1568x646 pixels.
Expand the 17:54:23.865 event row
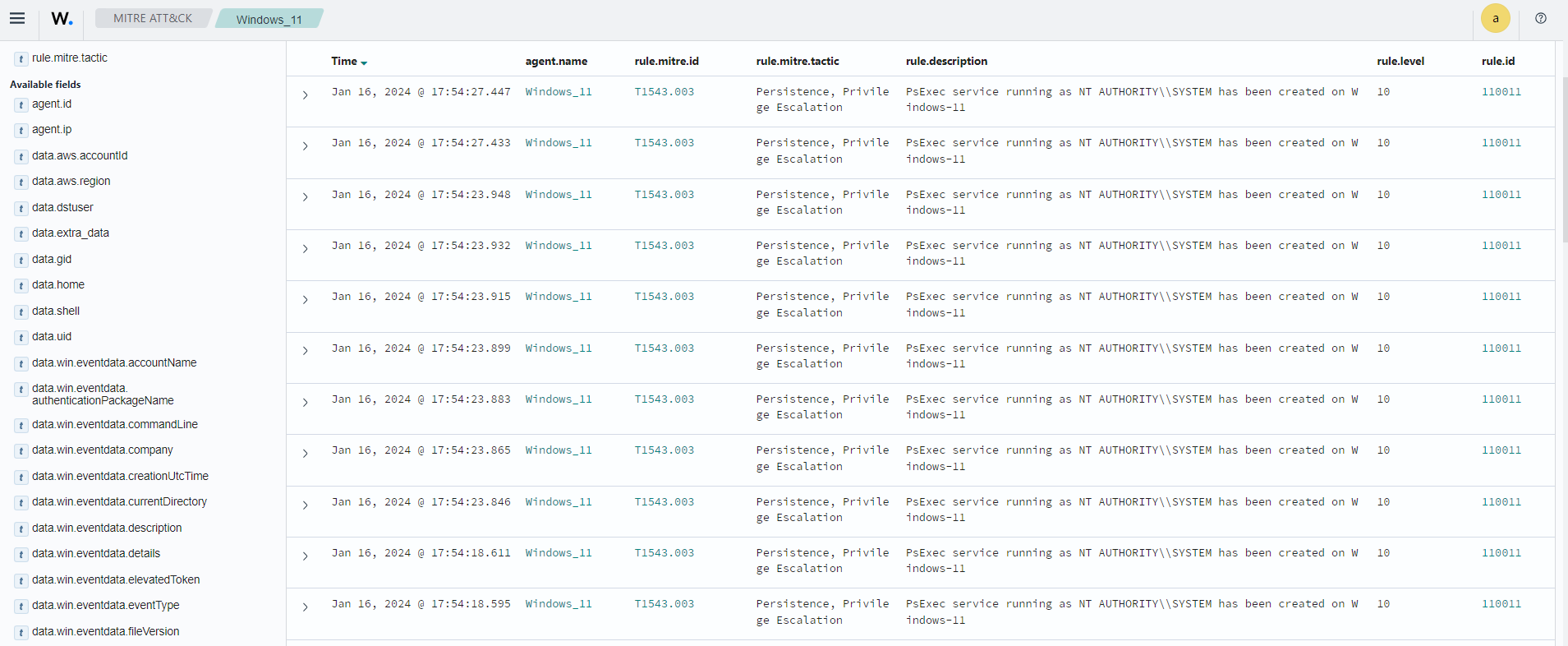[305, 454]
